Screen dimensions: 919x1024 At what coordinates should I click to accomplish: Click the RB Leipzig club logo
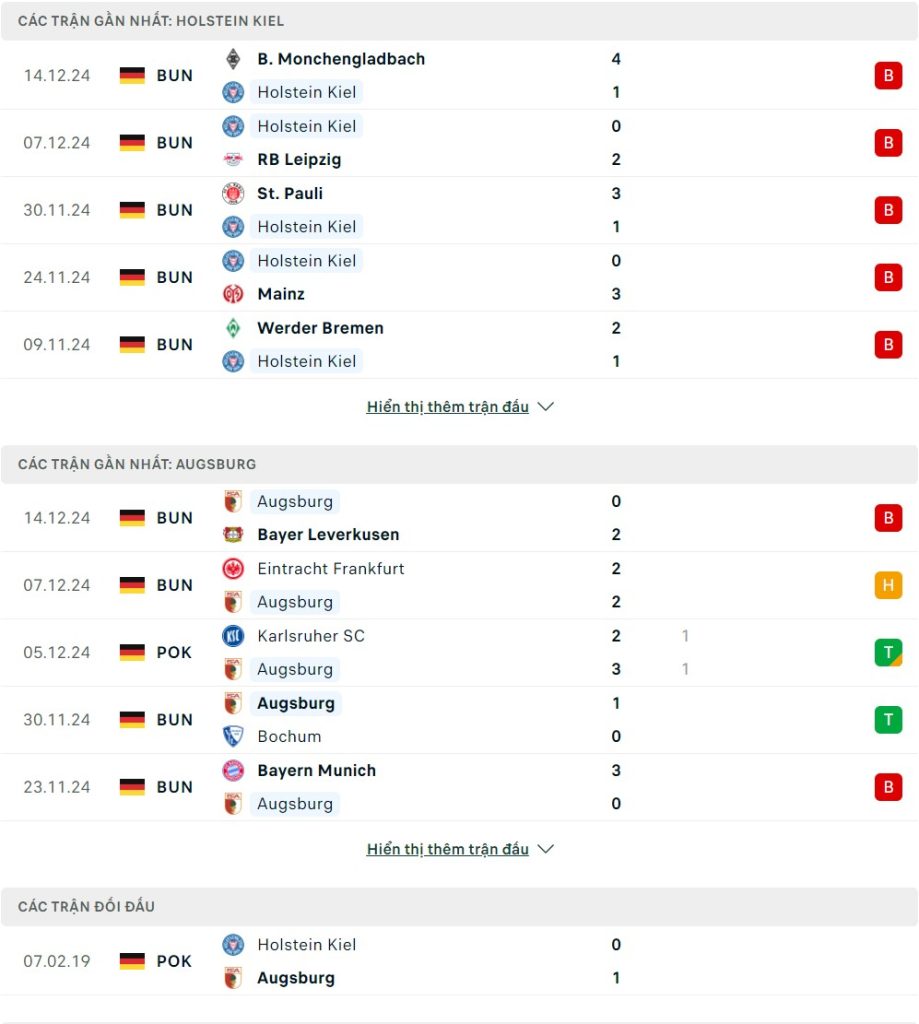coord(233,160)
